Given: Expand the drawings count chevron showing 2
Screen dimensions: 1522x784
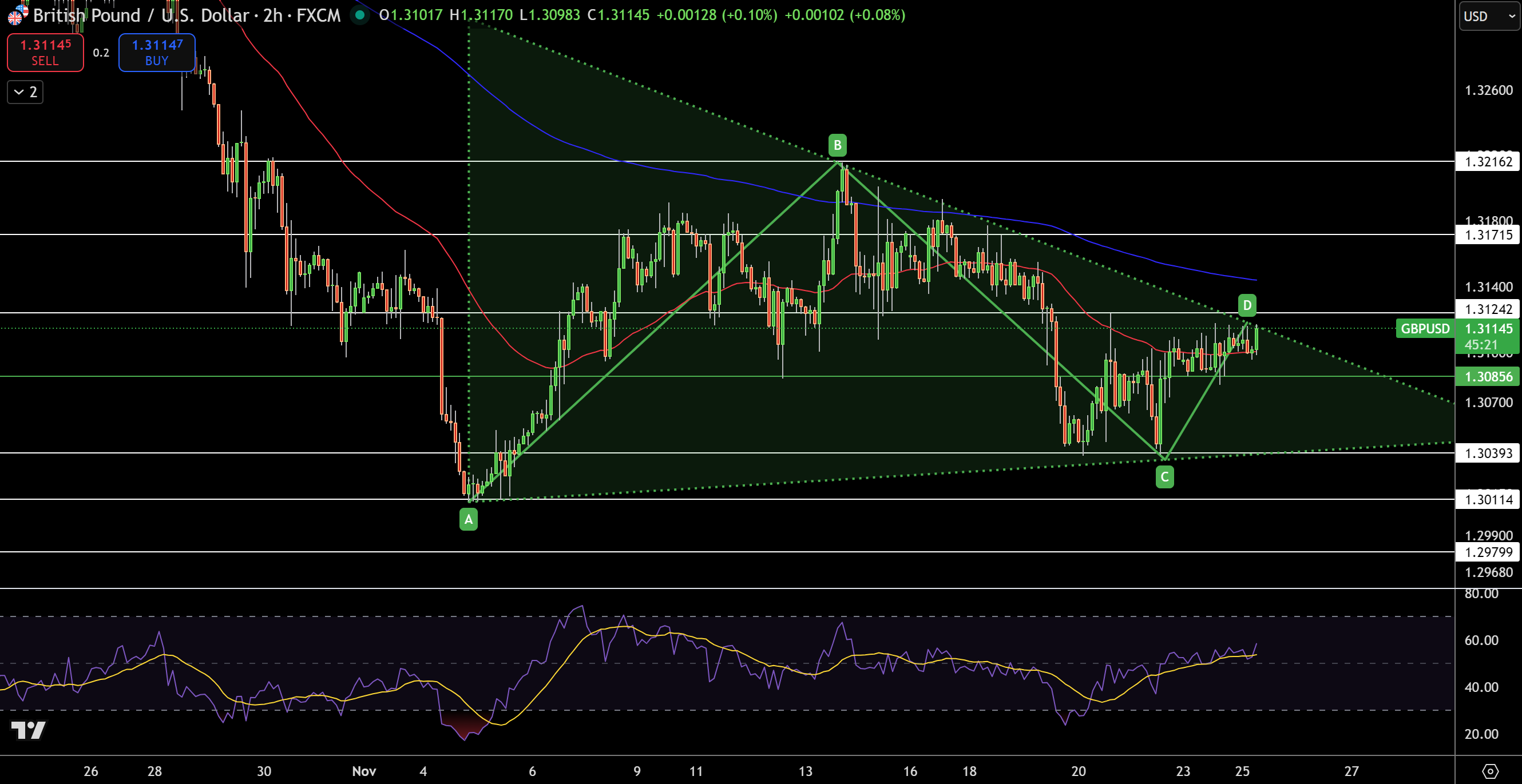Looking at the screenshot, I should [x=25, y=92].
